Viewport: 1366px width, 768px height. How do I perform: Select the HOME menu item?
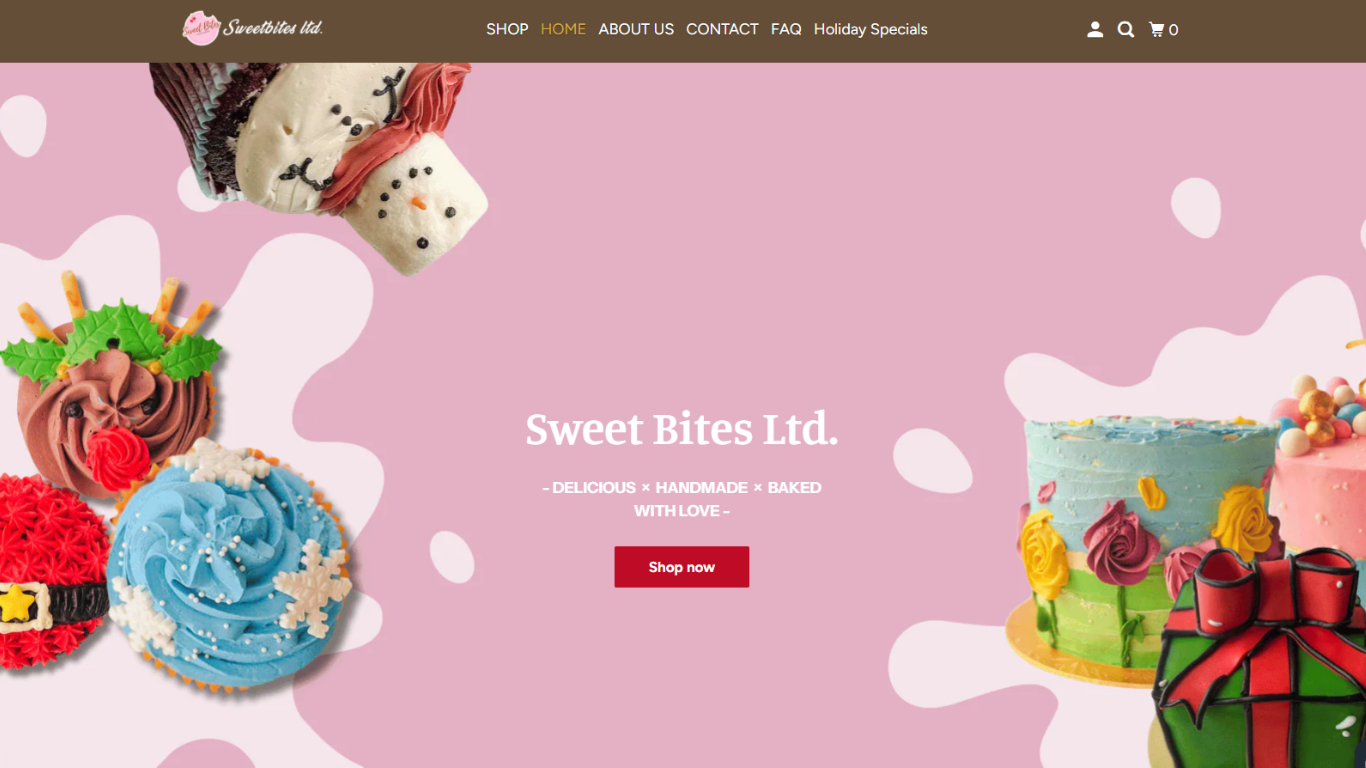point(563,30)
